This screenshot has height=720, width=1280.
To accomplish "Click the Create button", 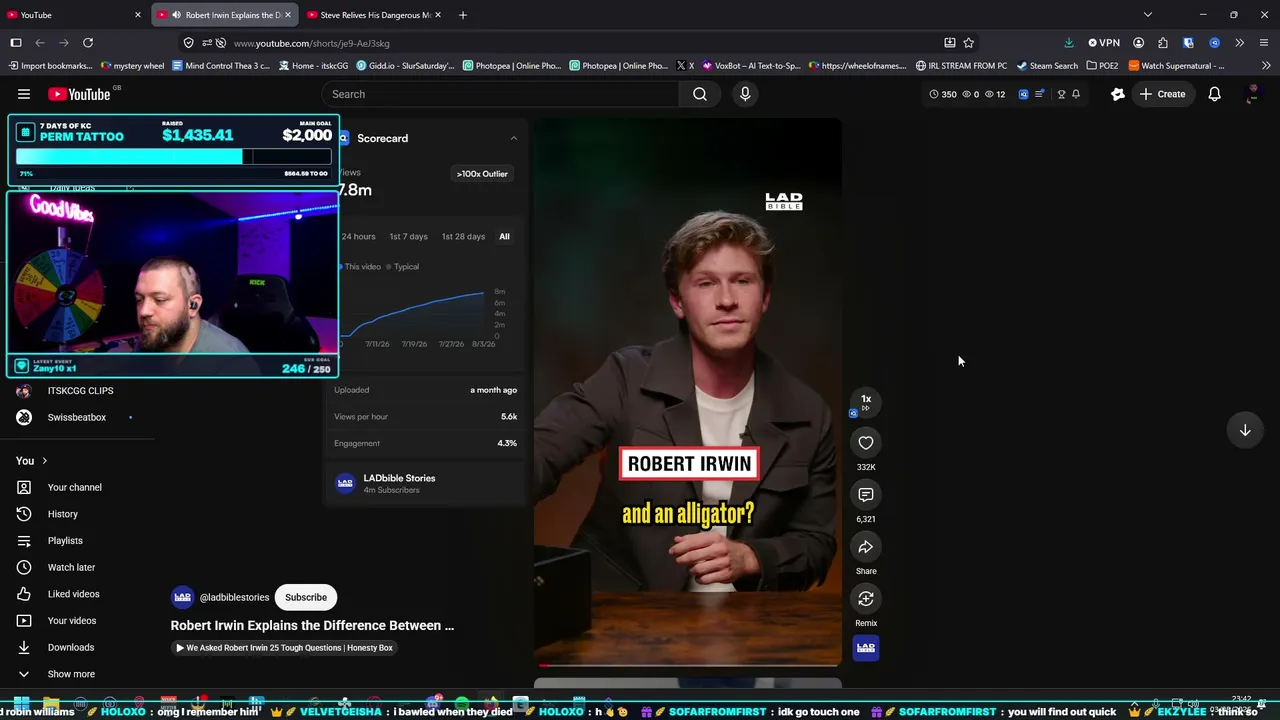I will pyautogui.click(x=1161, y=94).
